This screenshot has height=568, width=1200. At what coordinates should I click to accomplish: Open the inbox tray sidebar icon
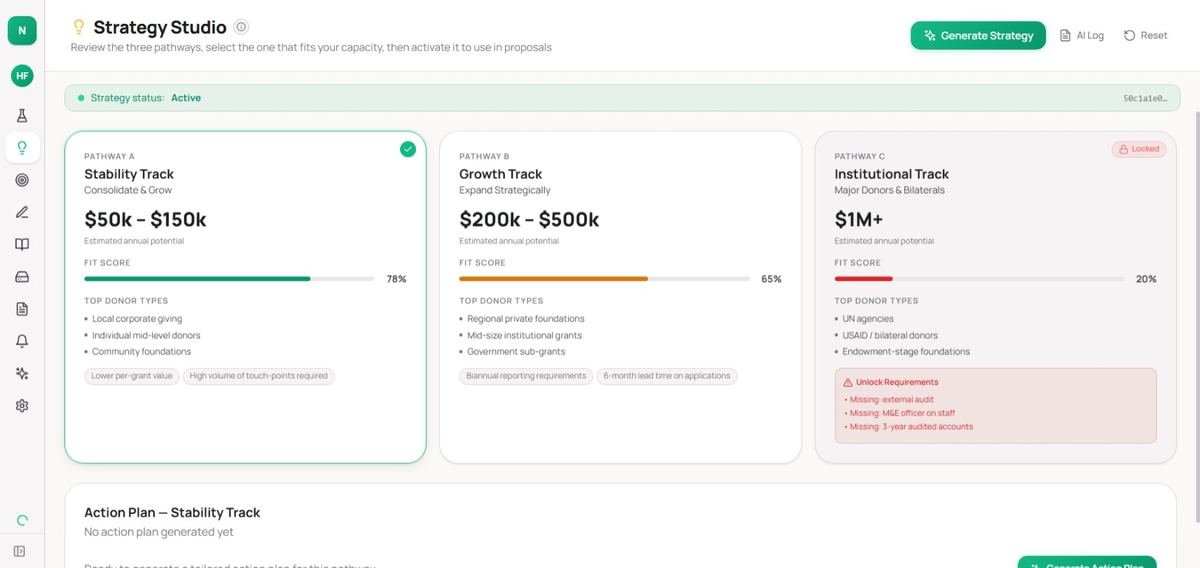[22, 277]
